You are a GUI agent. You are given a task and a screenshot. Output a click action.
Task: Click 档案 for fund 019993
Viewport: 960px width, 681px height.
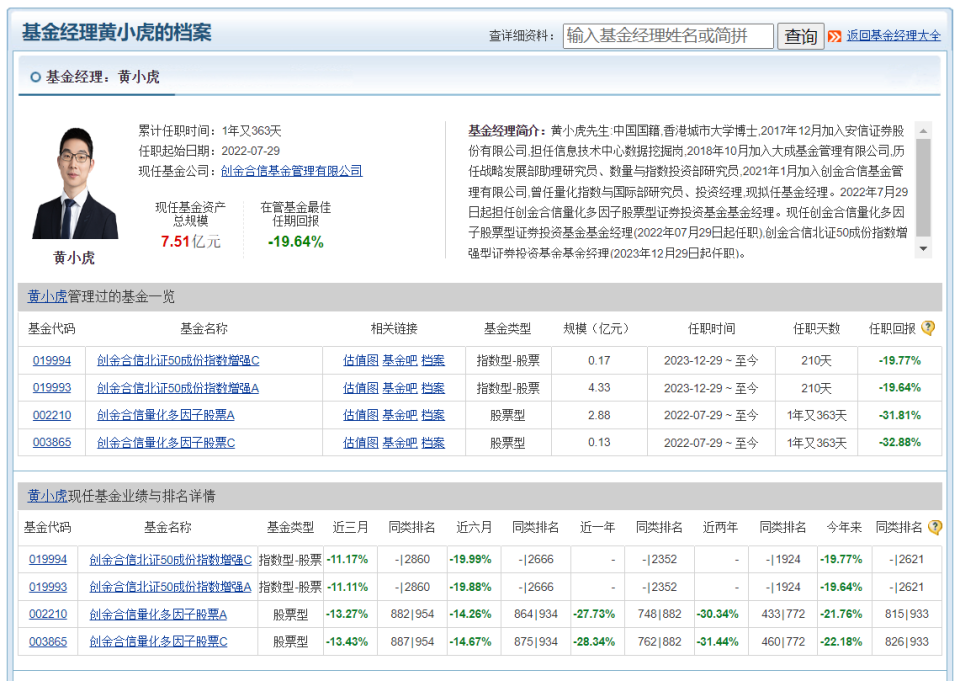433,388
